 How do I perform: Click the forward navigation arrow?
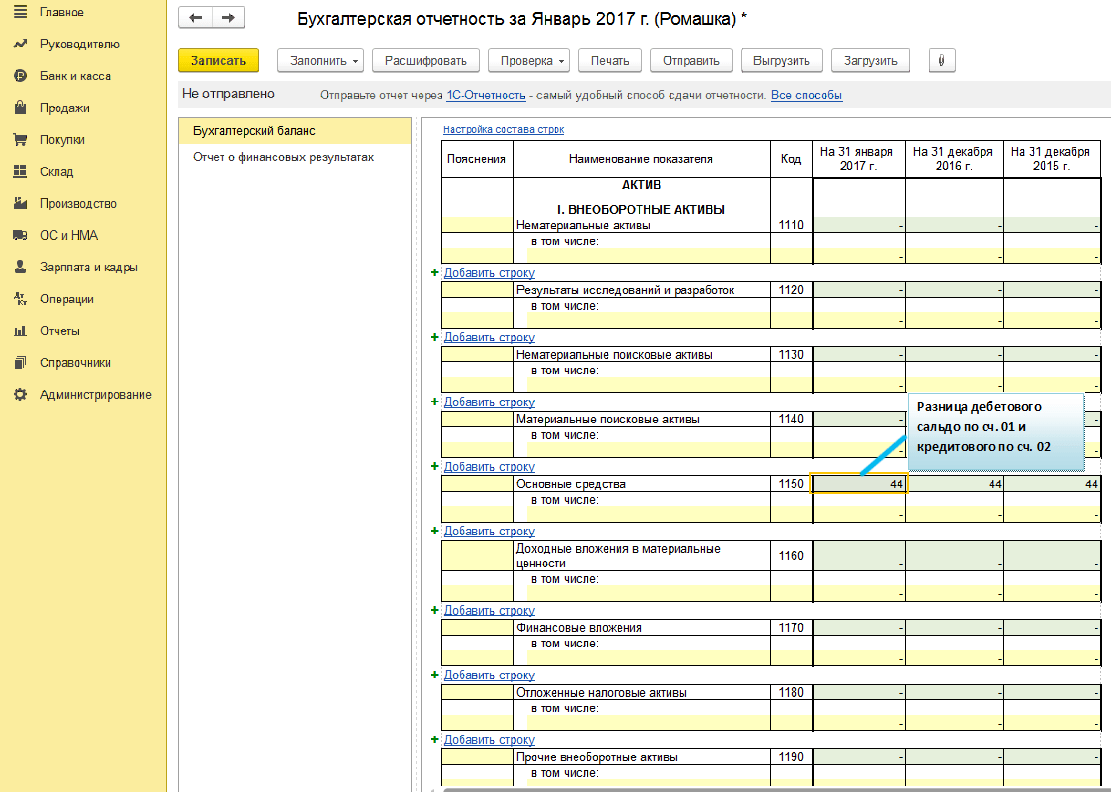click(228, 18)
